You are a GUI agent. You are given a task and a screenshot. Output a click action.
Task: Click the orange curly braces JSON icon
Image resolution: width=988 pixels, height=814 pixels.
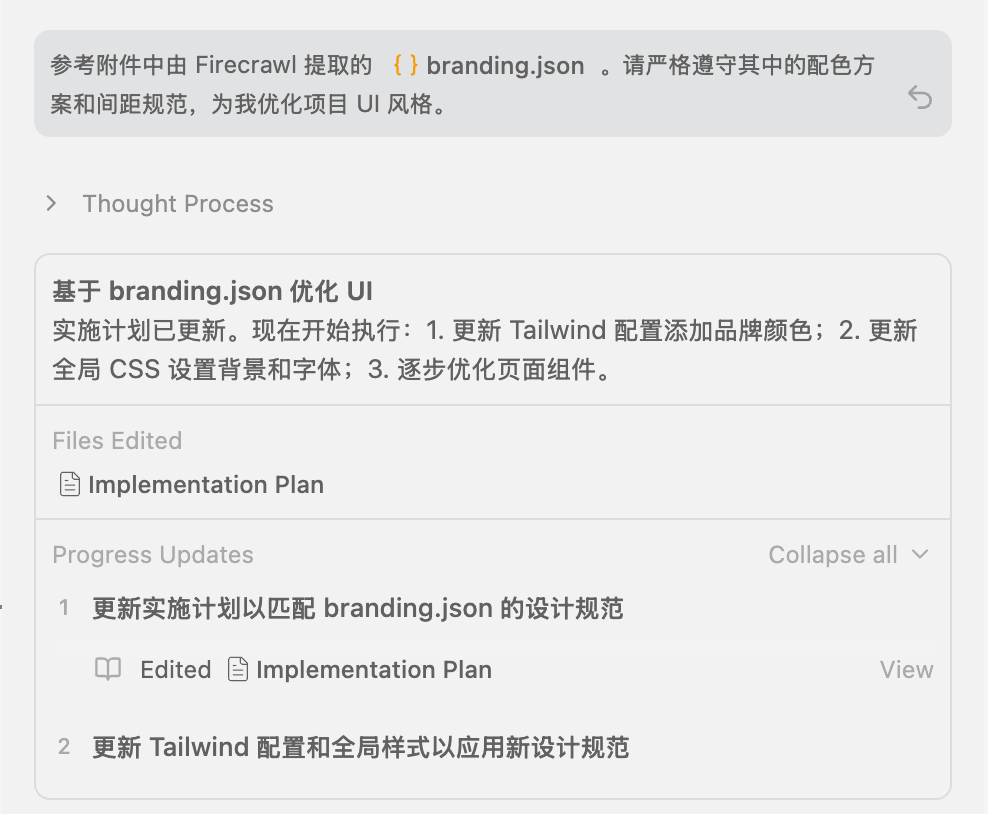405,66
